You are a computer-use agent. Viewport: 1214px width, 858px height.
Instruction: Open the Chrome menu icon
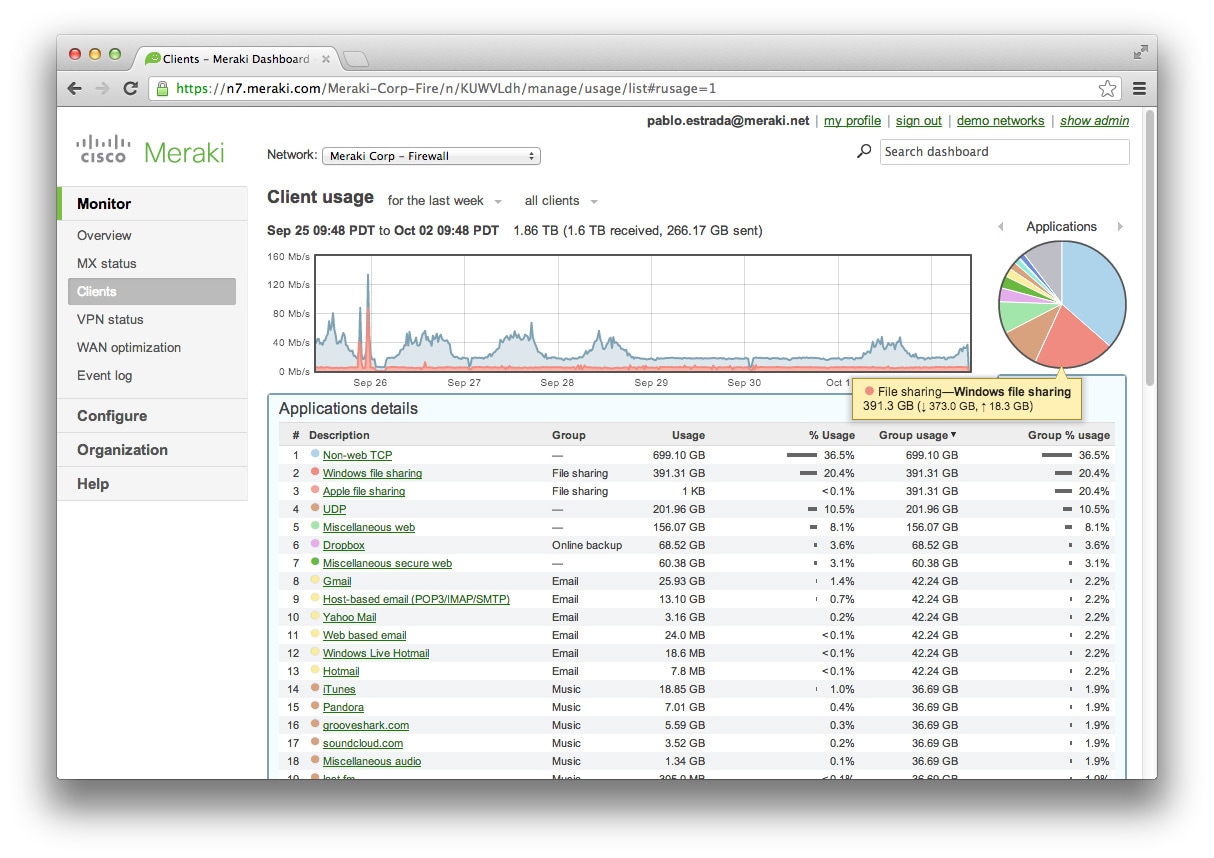(x=1139, y=88)
